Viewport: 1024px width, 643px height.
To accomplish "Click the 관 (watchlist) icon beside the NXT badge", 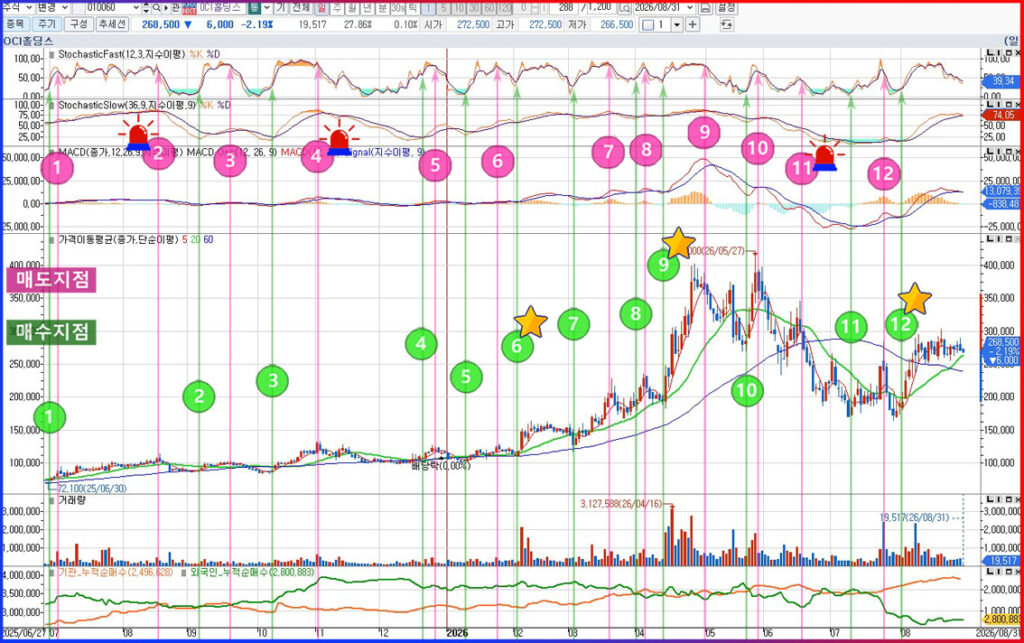I will pyautogui.click(x=176, y=8).
